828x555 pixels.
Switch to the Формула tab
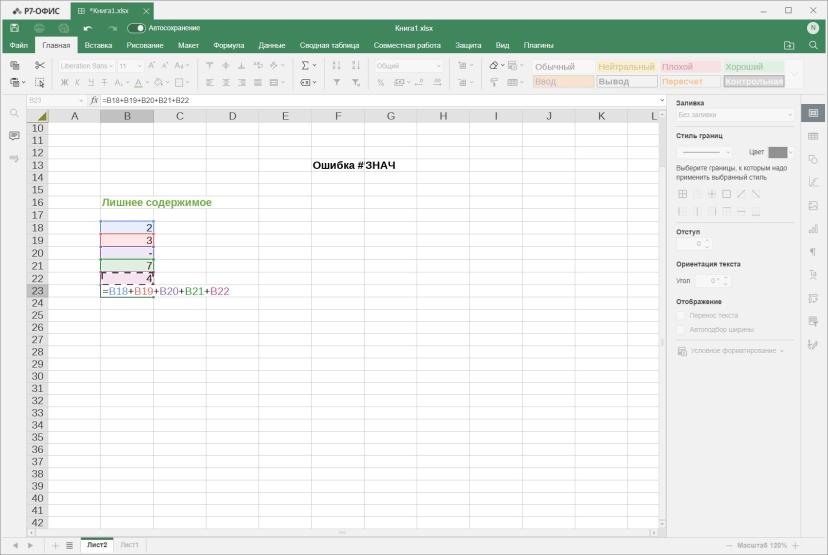pyautogui.click(x=229, y=45)
